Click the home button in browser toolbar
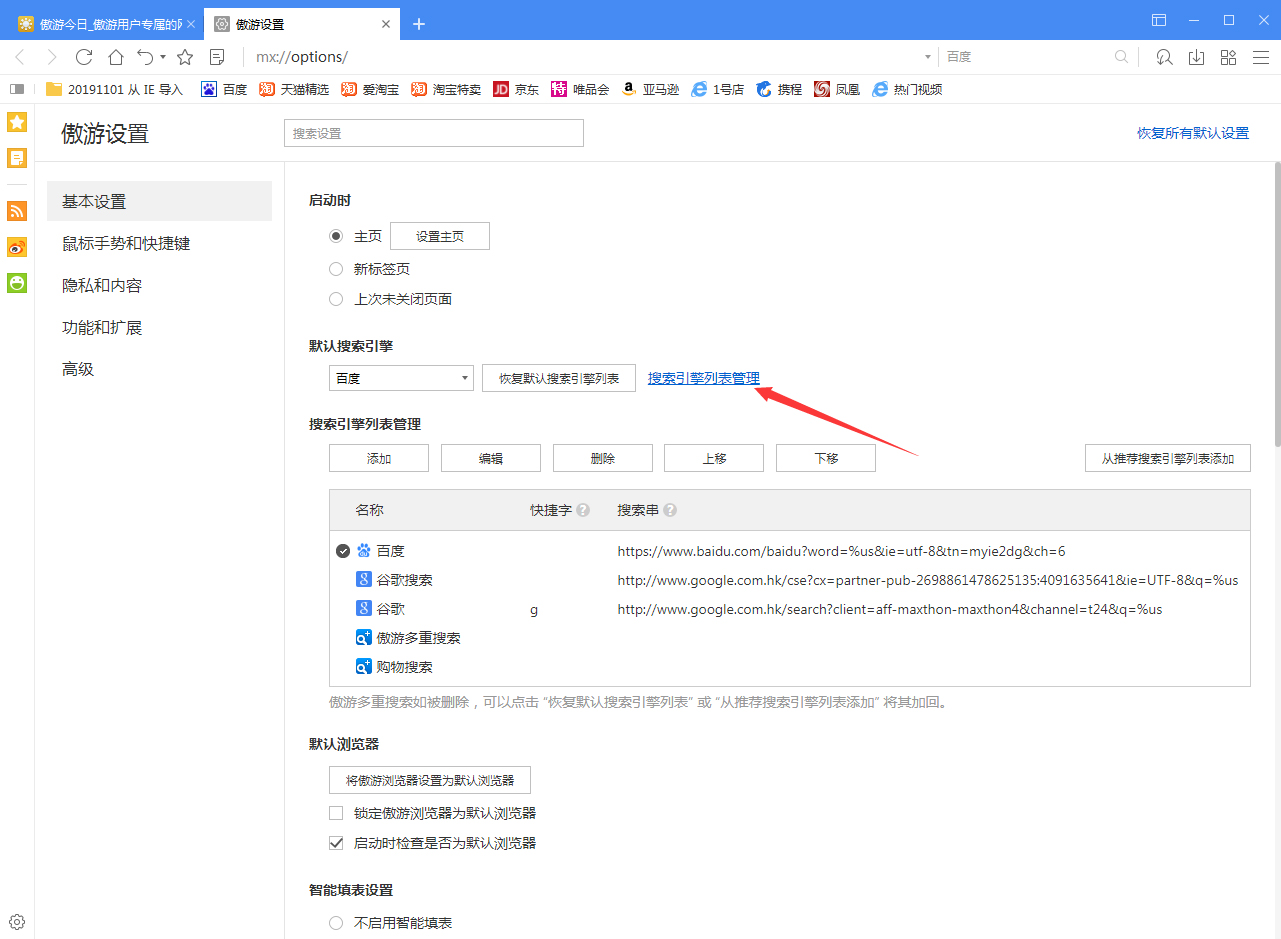 pyautogui.click(x=115, y=56)
